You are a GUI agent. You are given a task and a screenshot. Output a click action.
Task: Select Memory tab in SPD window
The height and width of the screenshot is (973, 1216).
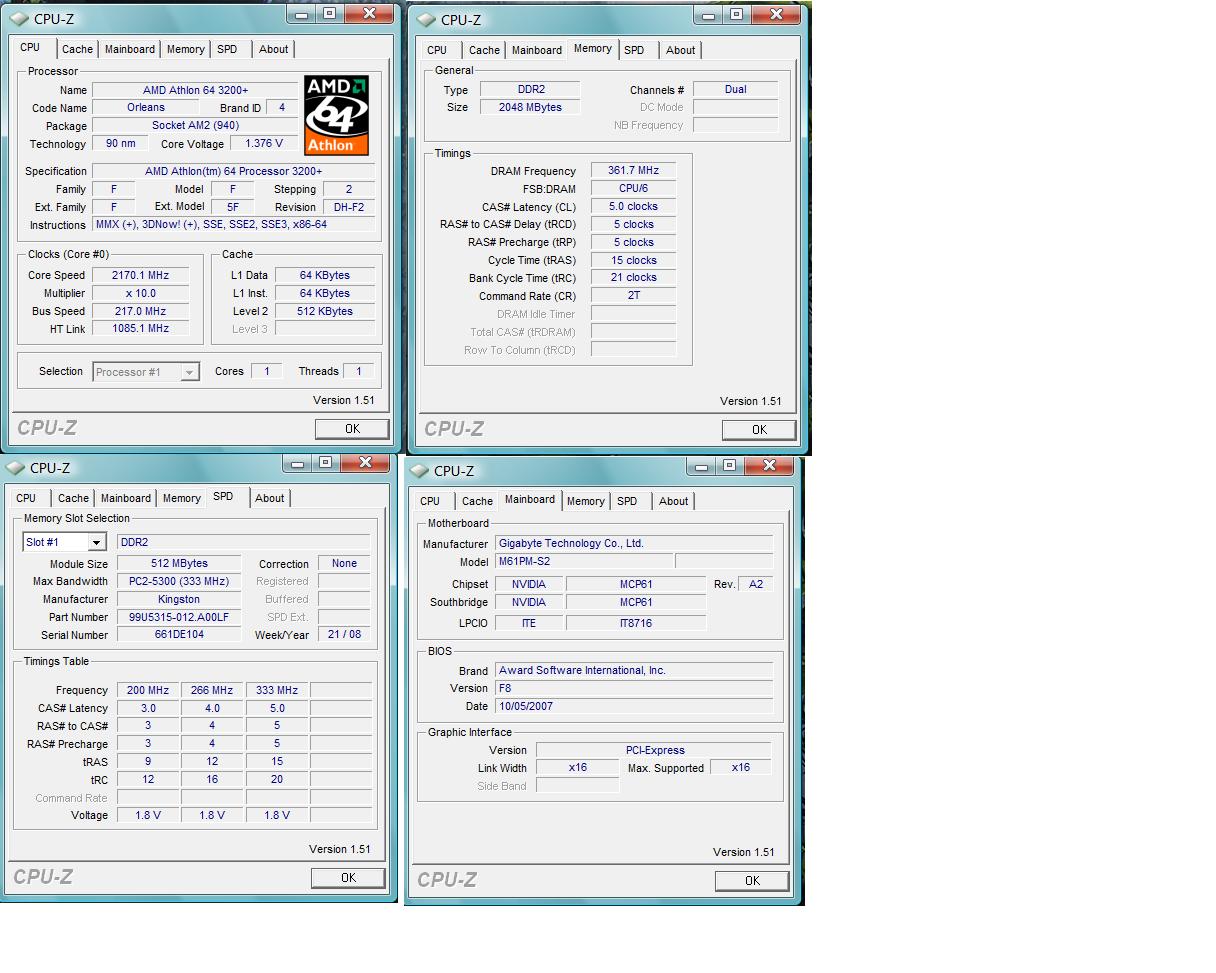(181, 498)
